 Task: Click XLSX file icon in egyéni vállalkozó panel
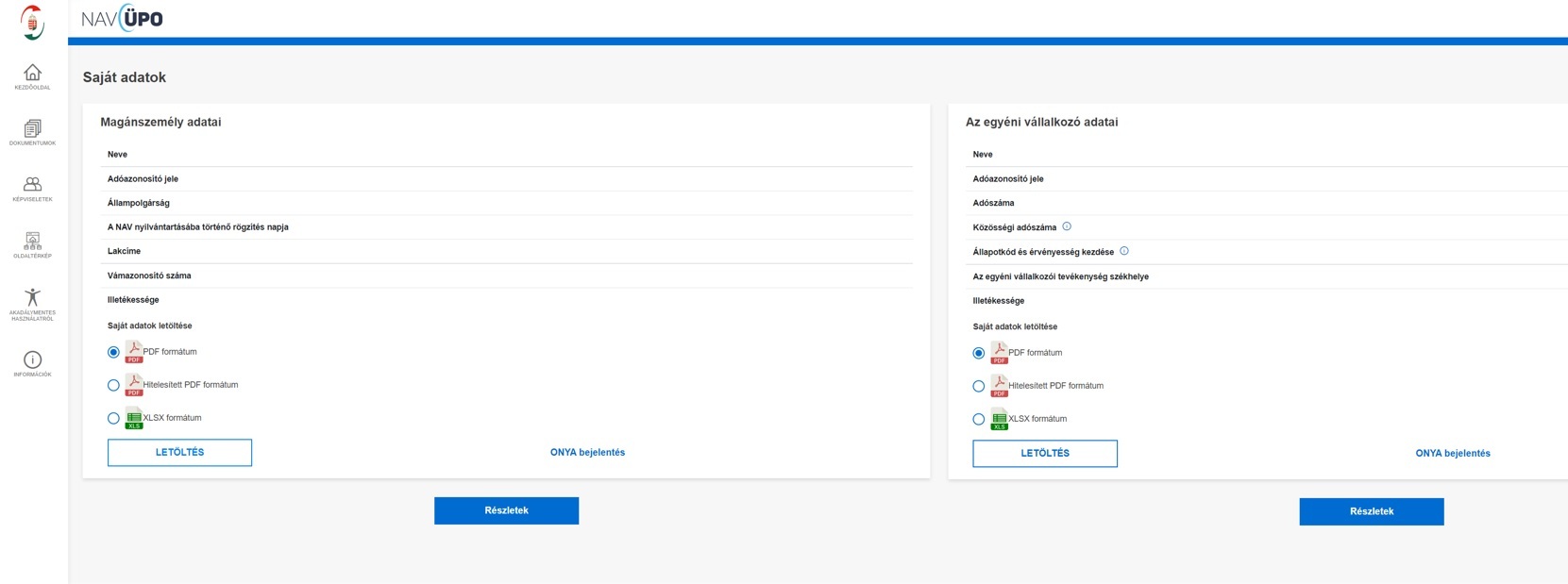[999, 419]
